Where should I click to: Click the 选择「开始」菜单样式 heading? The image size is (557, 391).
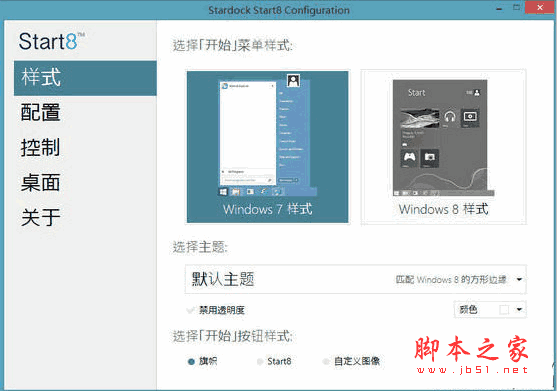click(233, 46)
